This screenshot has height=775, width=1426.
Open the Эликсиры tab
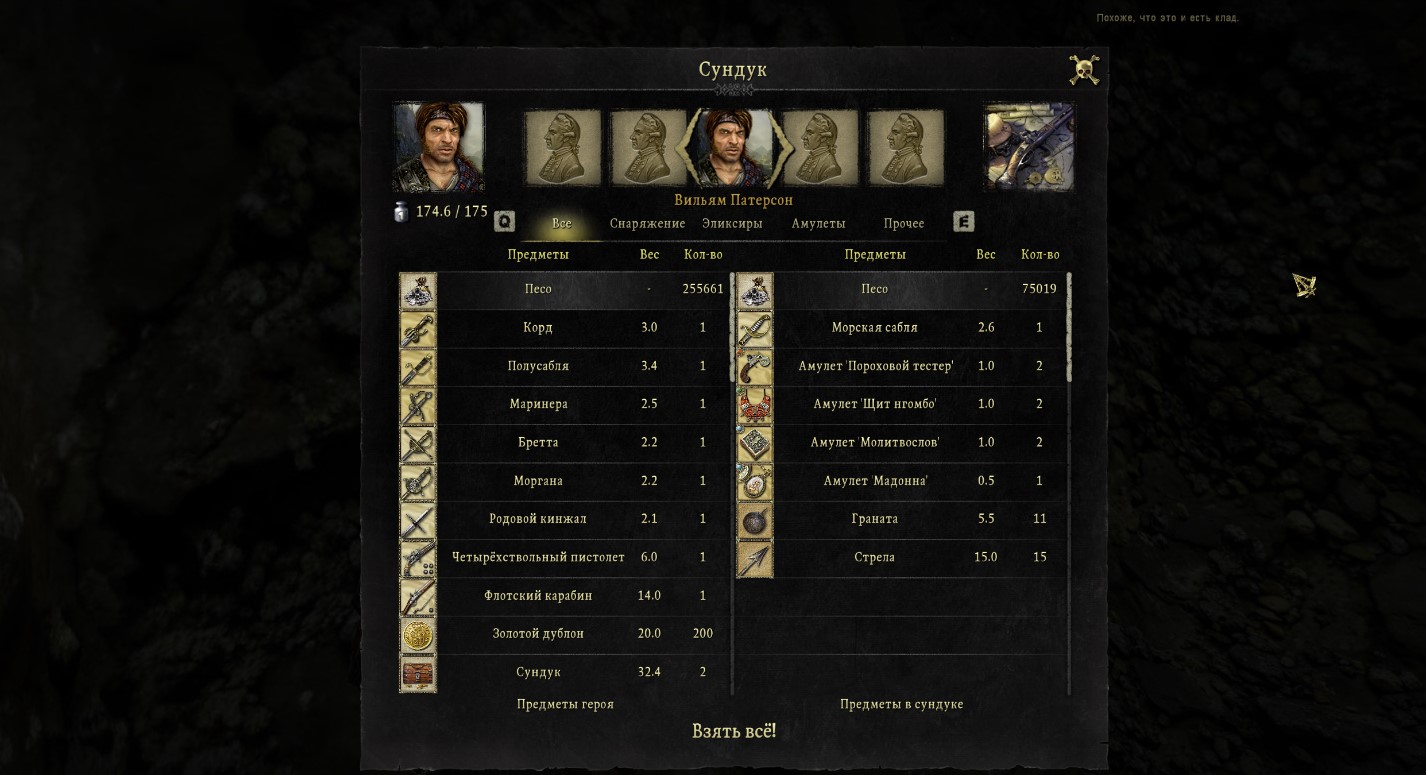click(x=732, y=223)
